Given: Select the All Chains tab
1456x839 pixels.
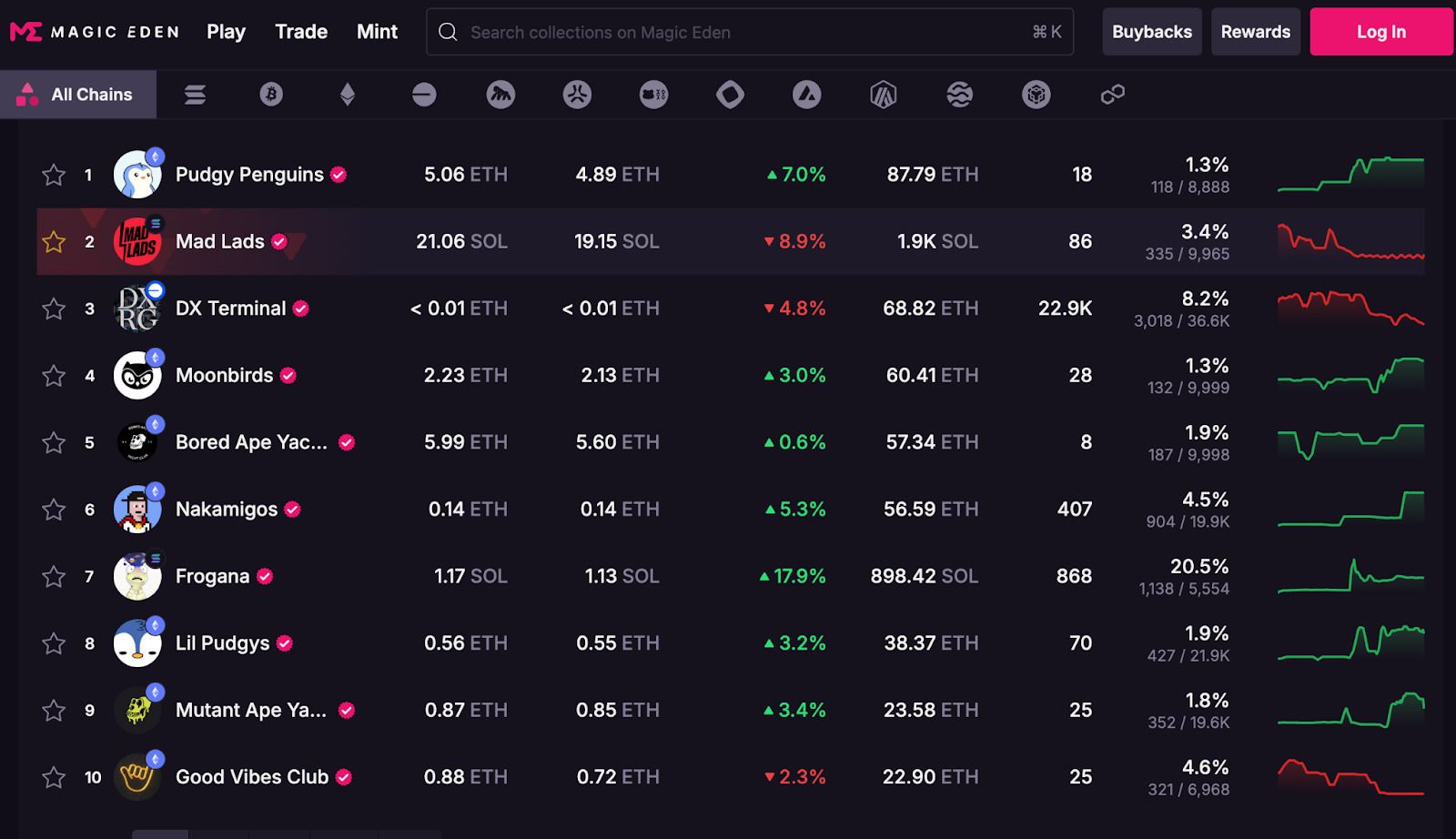Looking at the screenshot, I should point(78,95).
